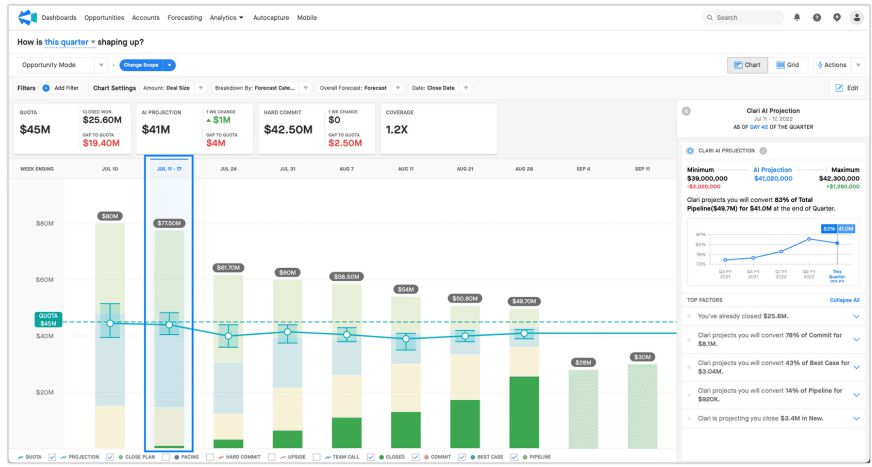872x467 pixels.
Task: Select the JUL 11 - 17 week column header
Action: 169,168
